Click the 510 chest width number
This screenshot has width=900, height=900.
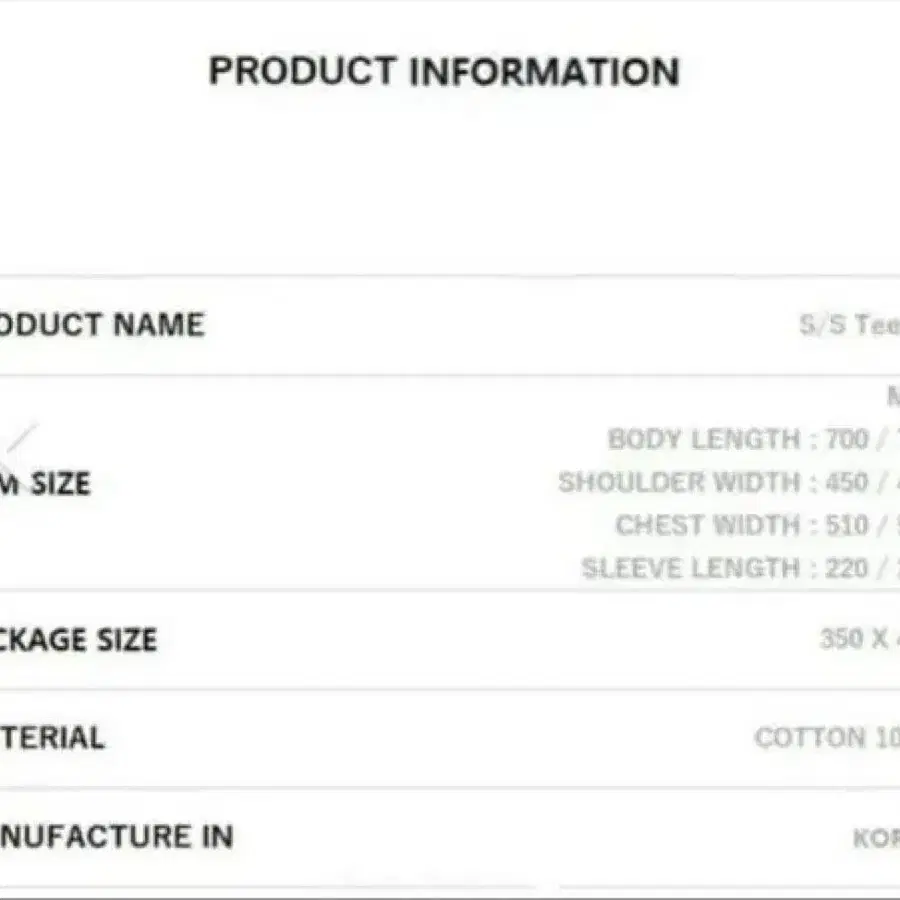point(847,525)
